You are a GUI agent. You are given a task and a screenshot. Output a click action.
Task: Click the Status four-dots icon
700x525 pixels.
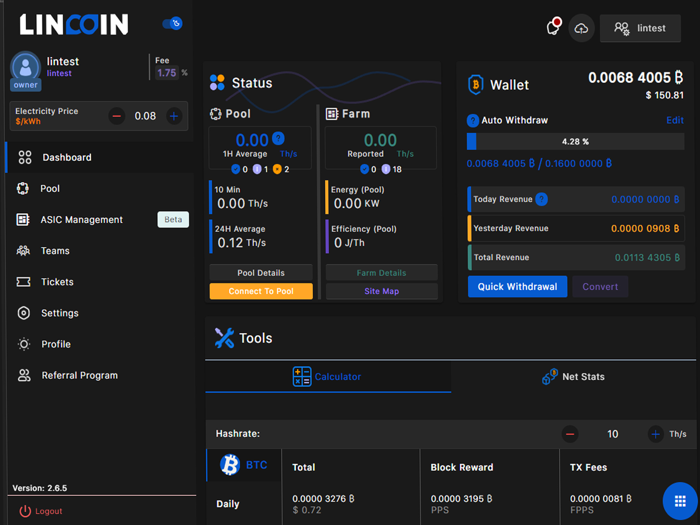click(x=217, y=83)
